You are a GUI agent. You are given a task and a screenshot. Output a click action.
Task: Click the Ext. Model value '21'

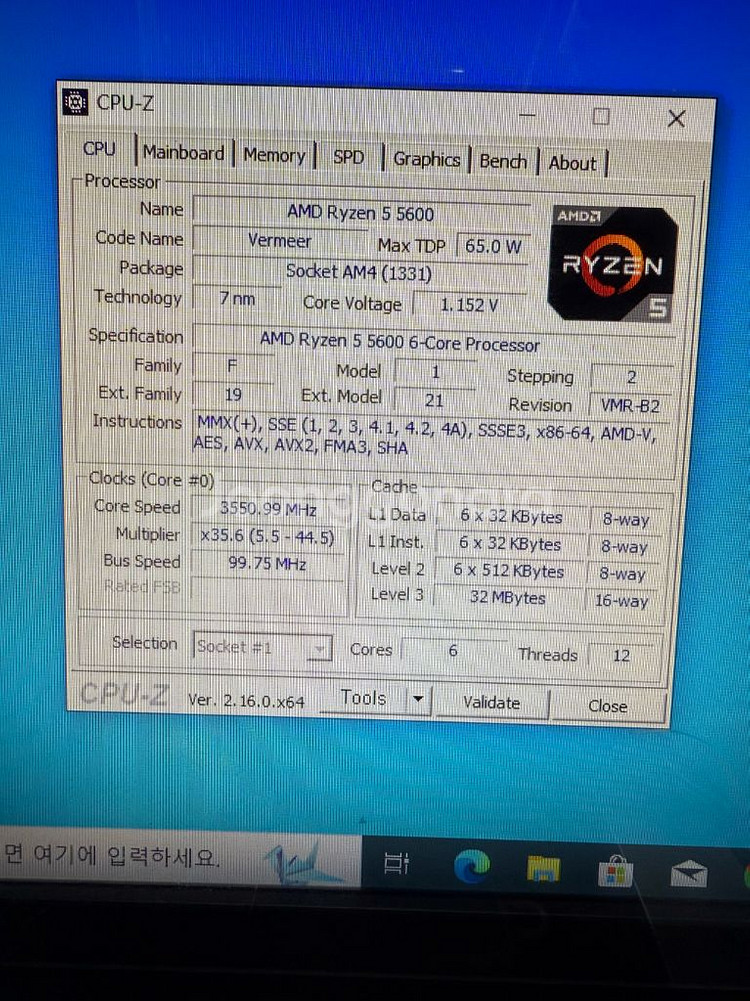434,400
